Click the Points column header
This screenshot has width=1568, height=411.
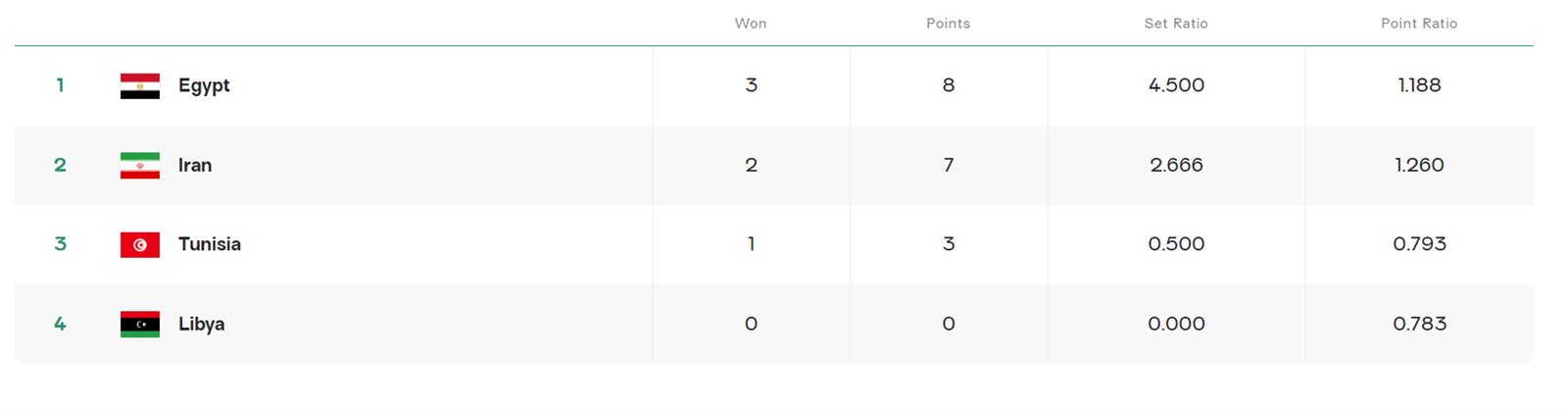pos(948,24)
